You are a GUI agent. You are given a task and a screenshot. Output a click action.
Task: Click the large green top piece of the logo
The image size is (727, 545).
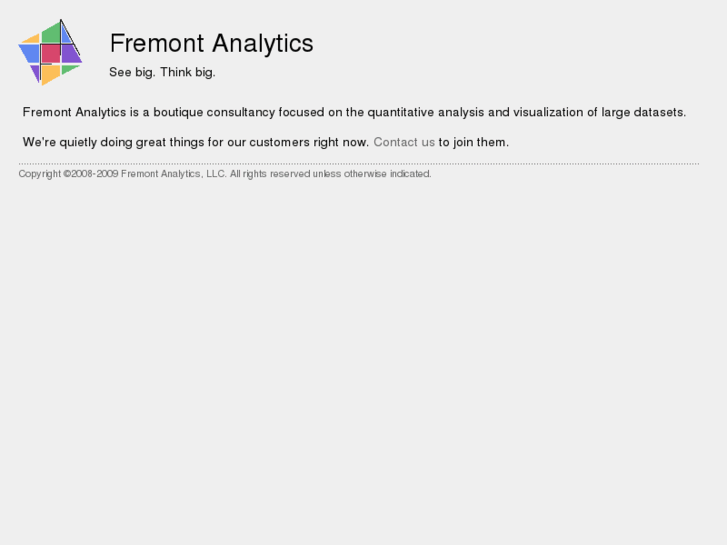click(x=52, y=35)
